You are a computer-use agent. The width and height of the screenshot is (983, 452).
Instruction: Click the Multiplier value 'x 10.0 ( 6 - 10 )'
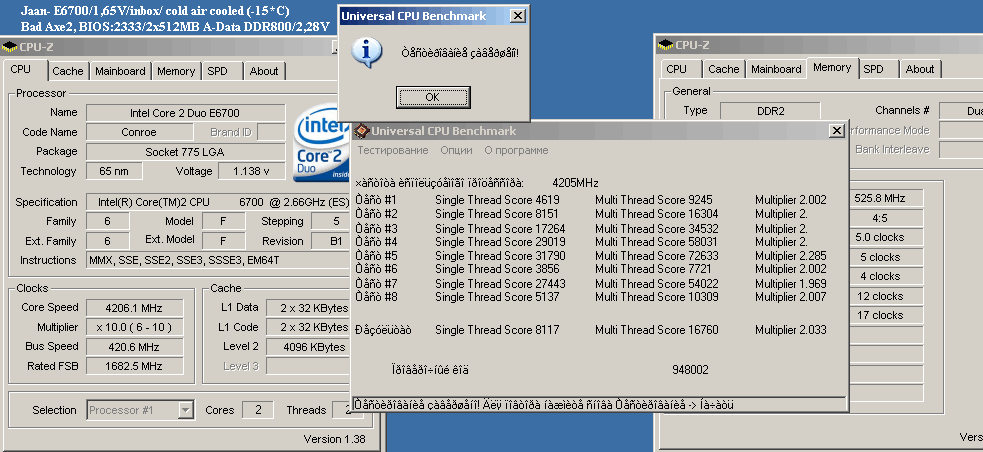[x=135, y=327]
